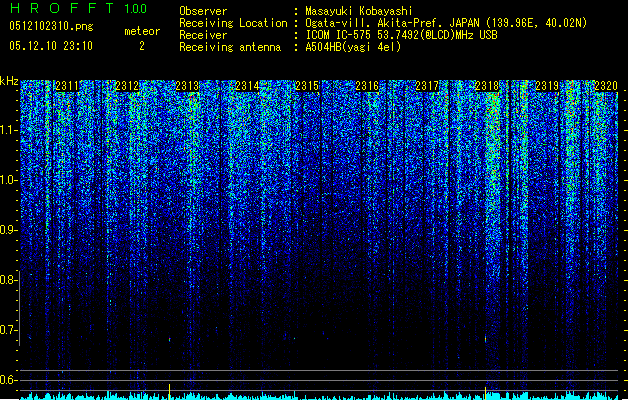Image resolution: width=629 pixels, height=400 pixels.
Task: Click the meteor count value 2
Action: coord(142,46)
